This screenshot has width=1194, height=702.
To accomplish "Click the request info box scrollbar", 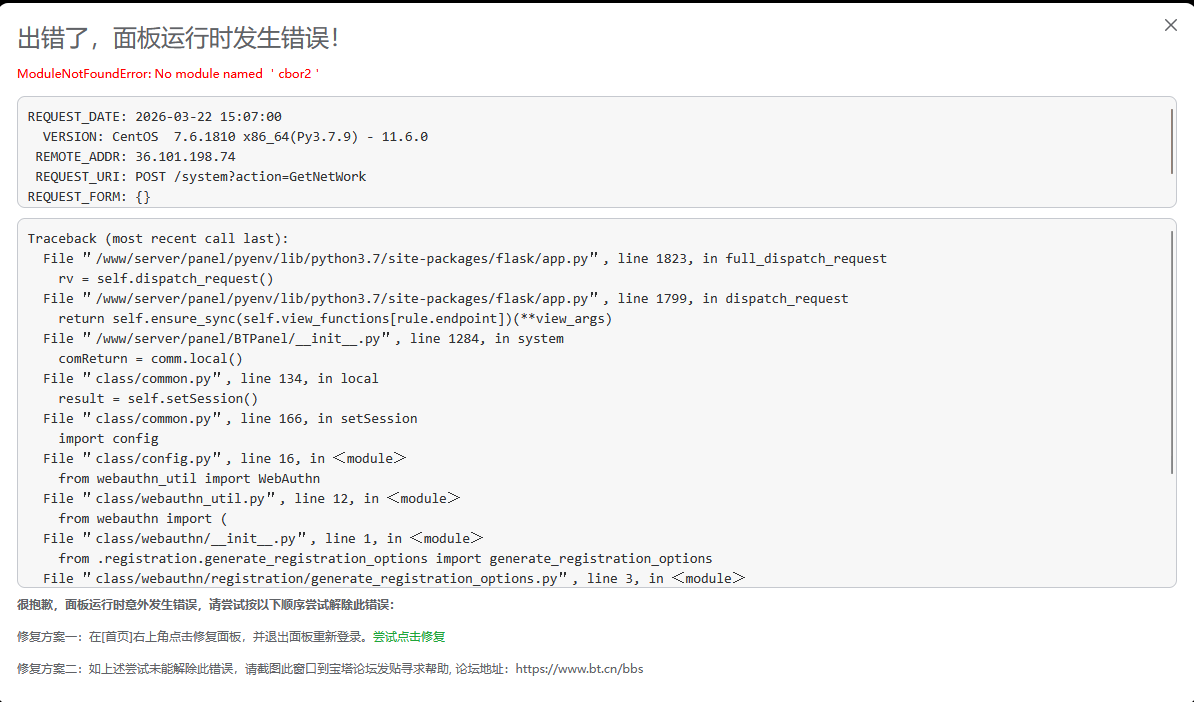I will [1172, 139].
